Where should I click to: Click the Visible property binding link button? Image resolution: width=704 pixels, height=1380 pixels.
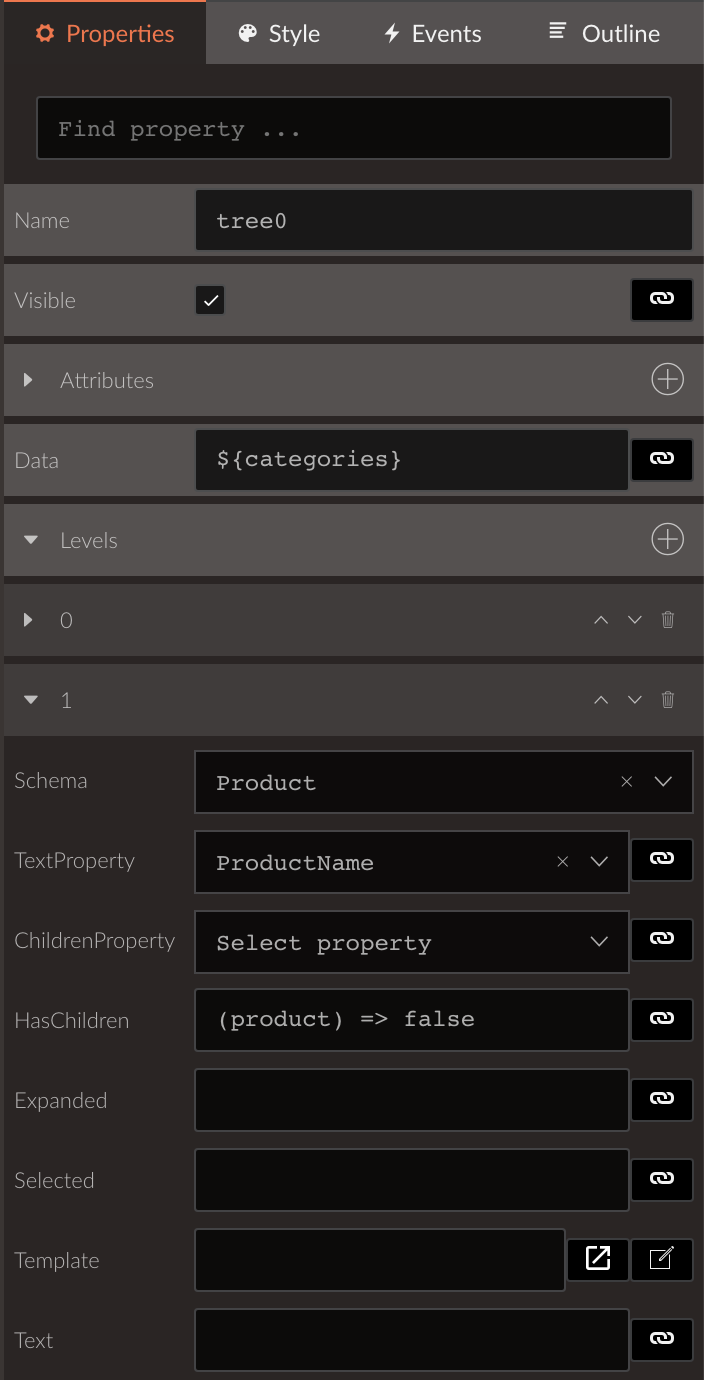pos(661,299)
